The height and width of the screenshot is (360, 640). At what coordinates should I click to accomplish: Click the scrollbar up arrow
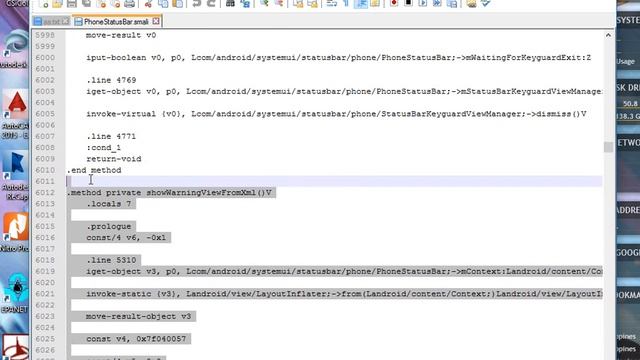608,36
